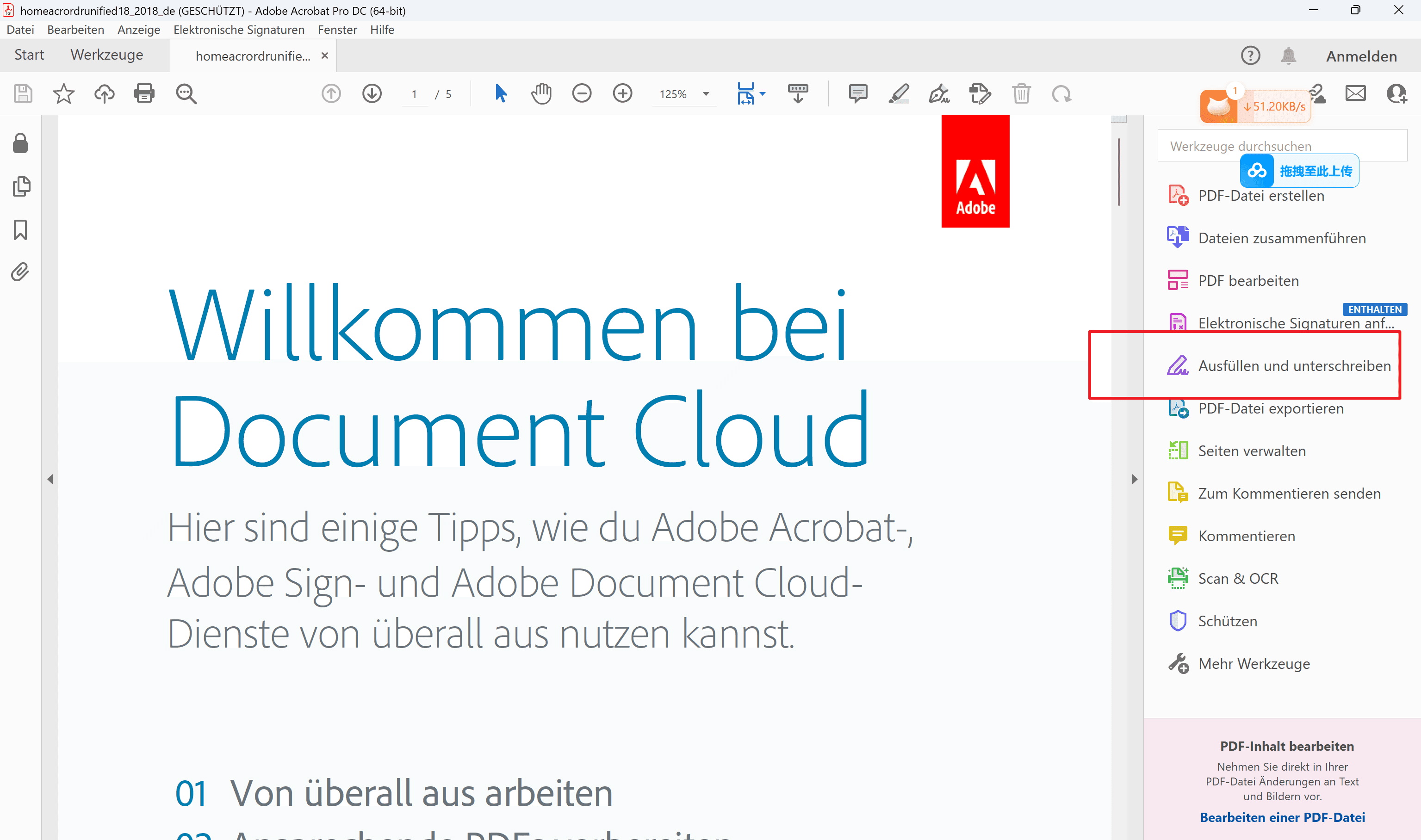The height and width of the screenshot is (840, 1421).
Task: Activate the selection arrow tool
Action: pos(501,93)
